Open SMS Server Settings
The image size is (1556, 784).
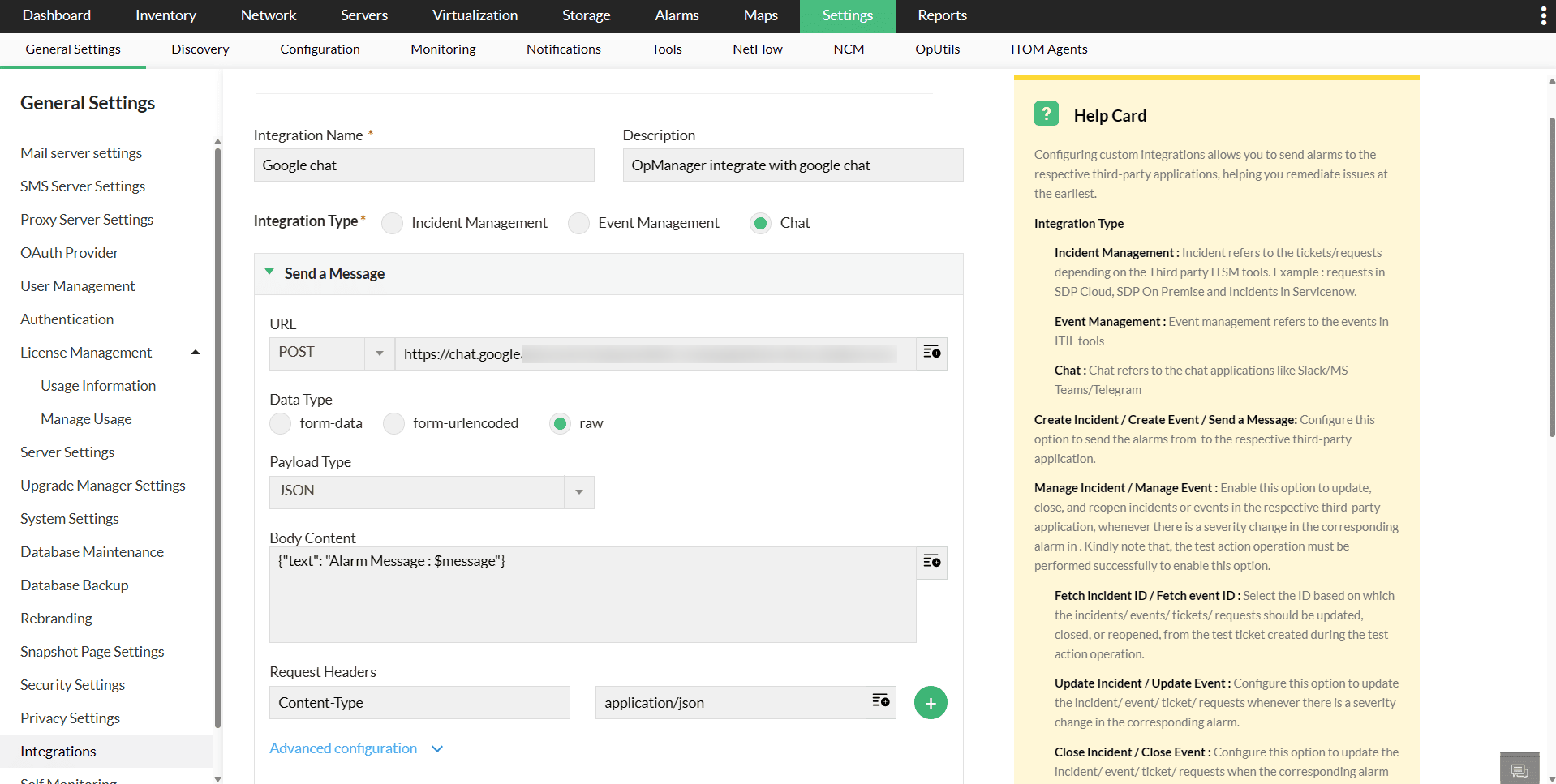pos(83,186)
